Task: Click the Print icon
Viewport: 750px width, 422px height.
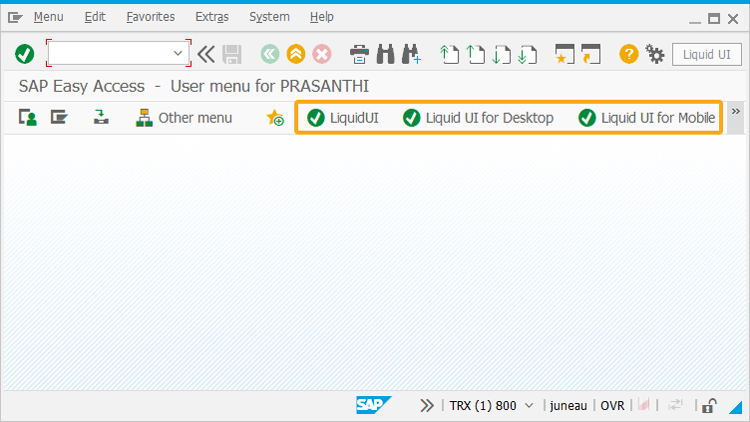Action: pos(359,54)
